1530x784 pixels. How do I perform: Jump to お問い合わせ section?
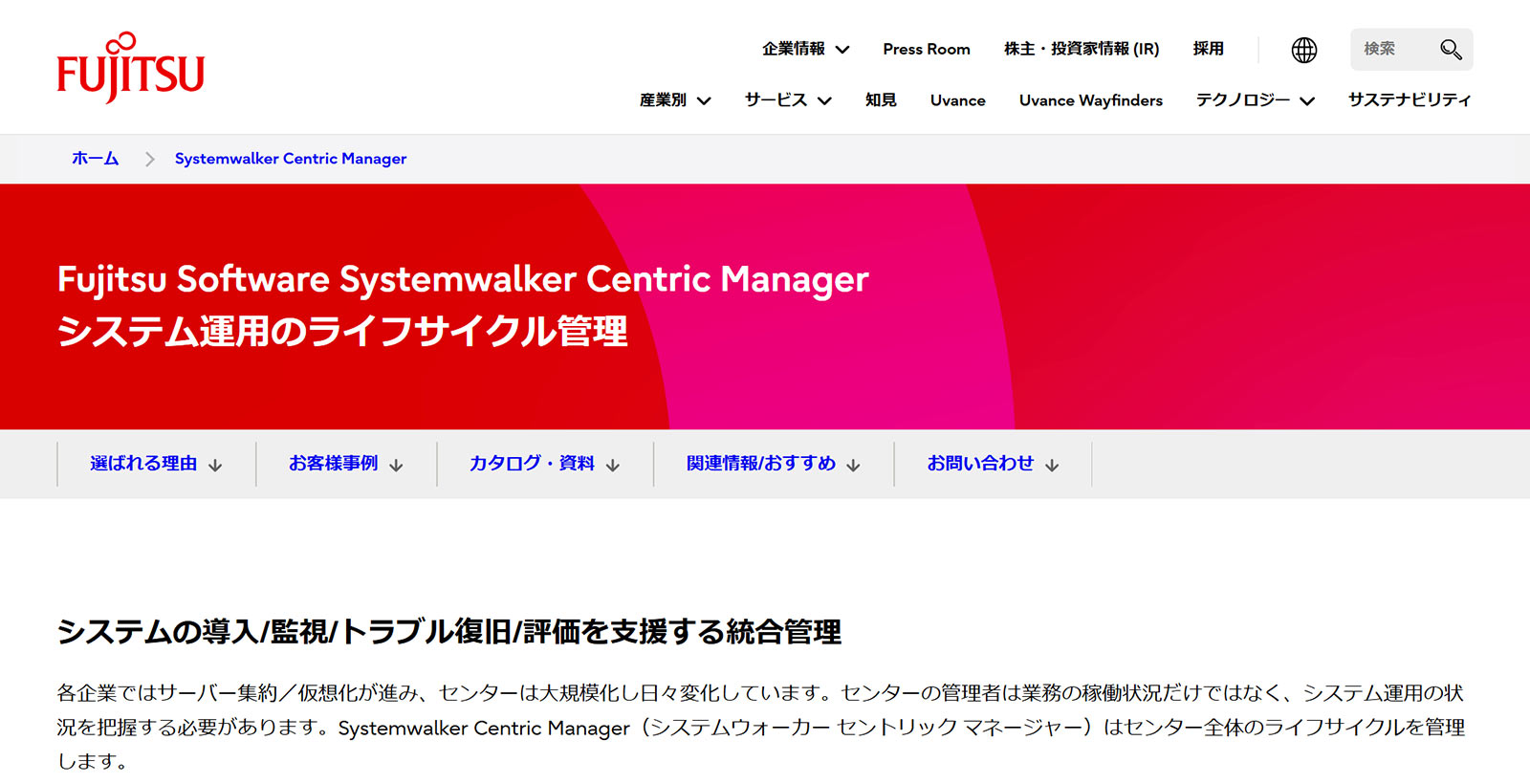(x=993, y=464)
